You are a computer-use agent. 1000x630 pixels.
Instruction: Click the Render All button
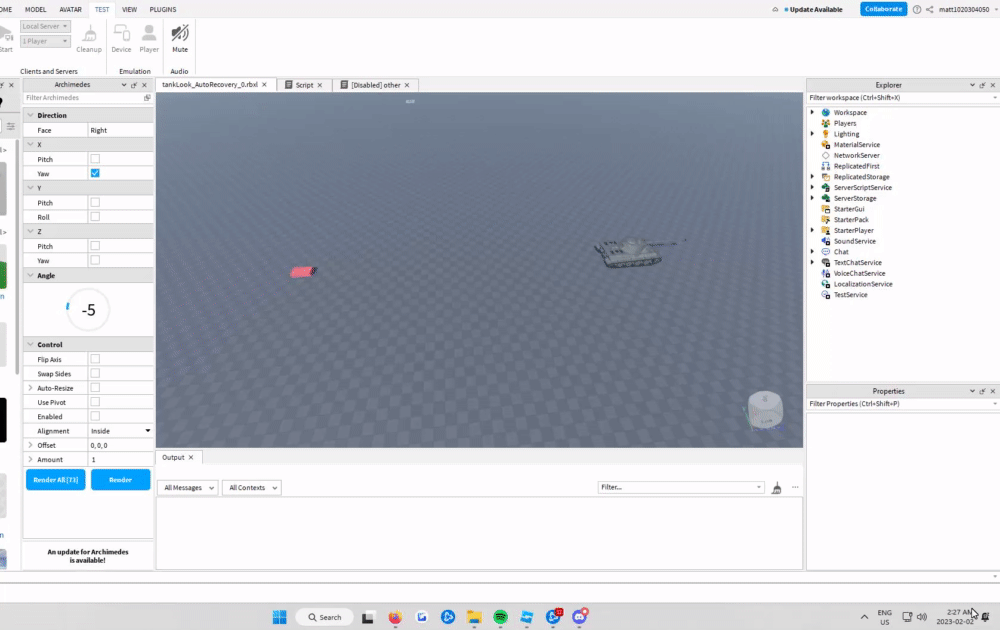coord(55,480)
